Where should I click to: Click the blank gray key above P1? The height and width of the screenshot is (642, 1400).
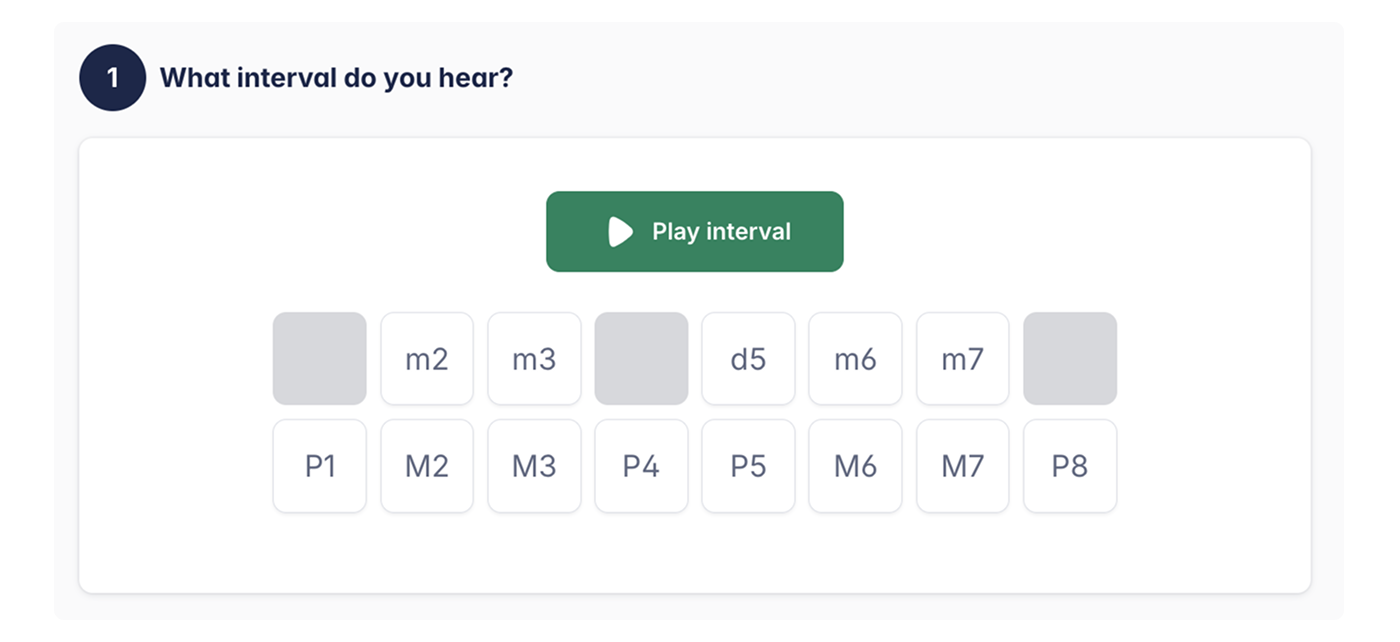coord(320,359)
